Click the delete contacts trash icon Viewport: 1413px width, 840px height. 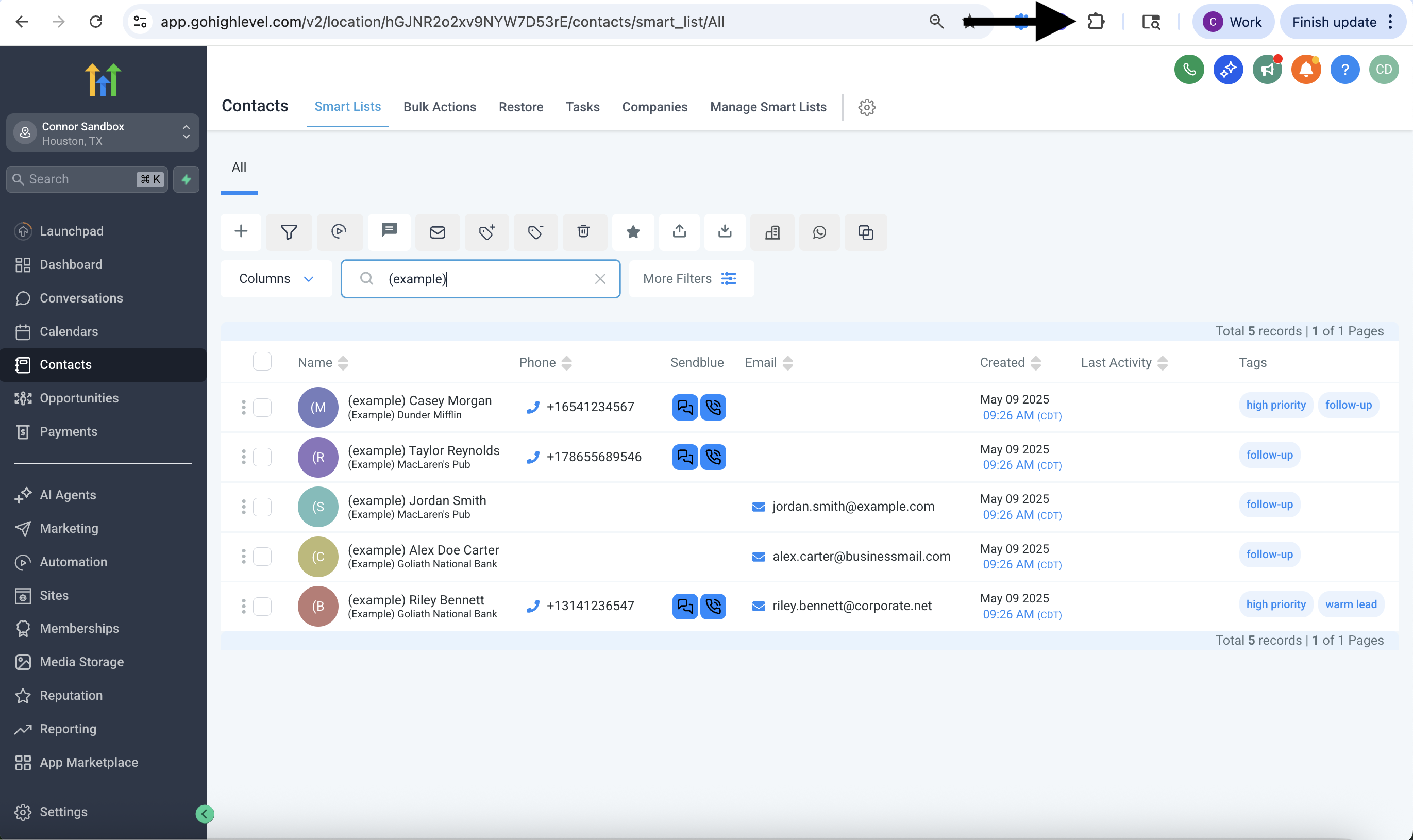click(x=583, y=231)
